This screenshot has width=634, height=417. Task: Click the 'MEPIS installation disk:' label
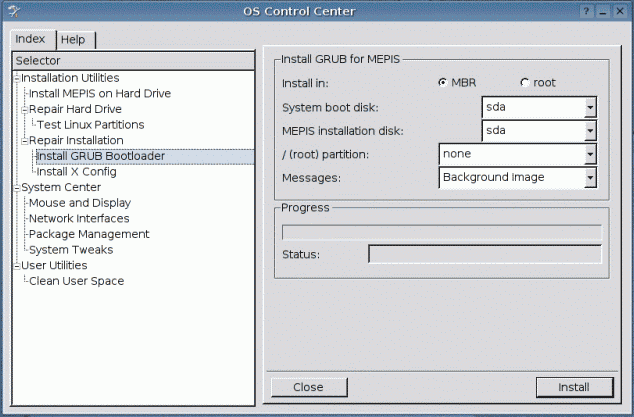(343, 131)
